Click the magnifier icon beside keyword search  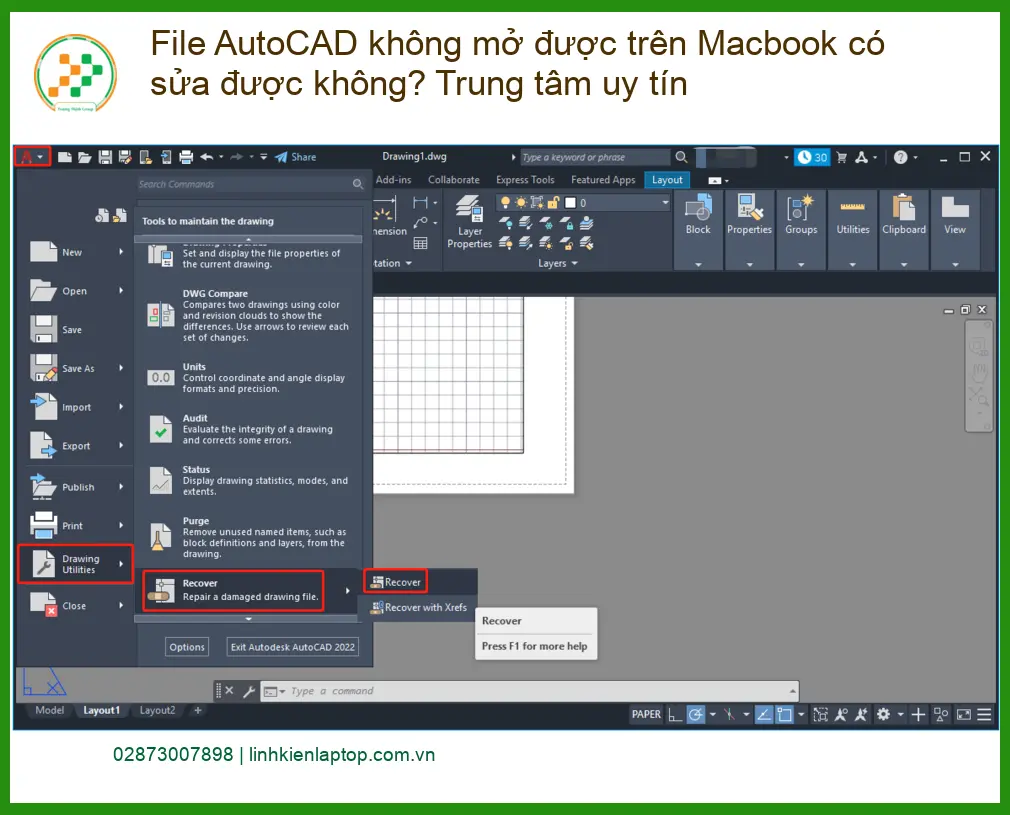681,157
